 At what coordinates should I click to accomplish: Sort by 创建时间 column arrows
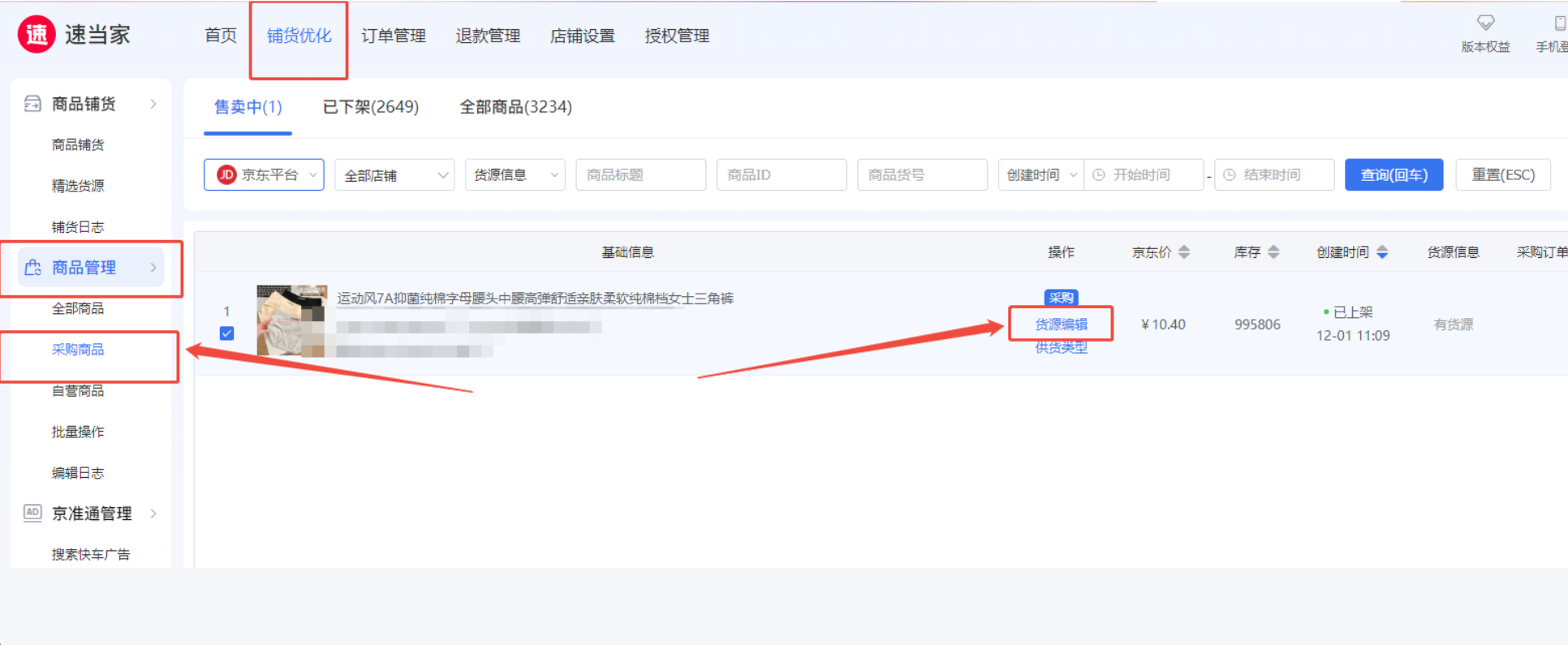coord(1382,252)
